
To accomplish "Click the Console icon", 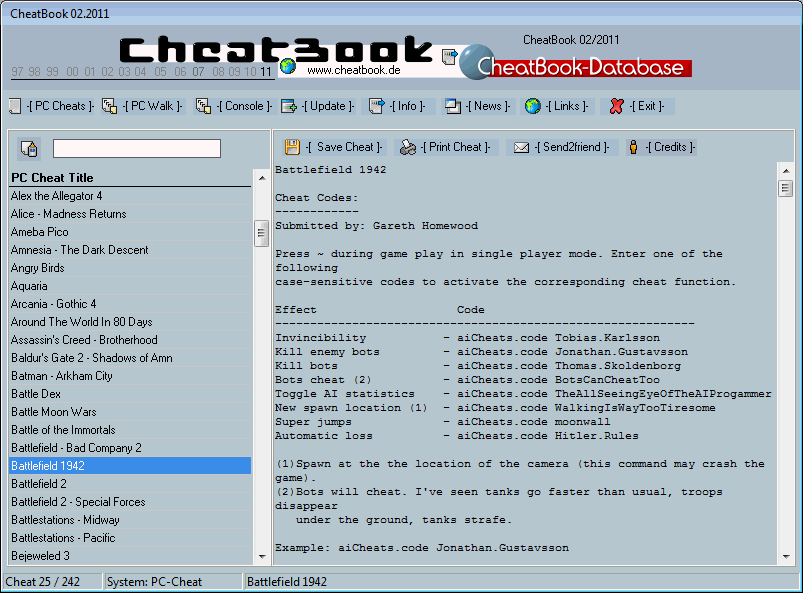I will [203, 107].
